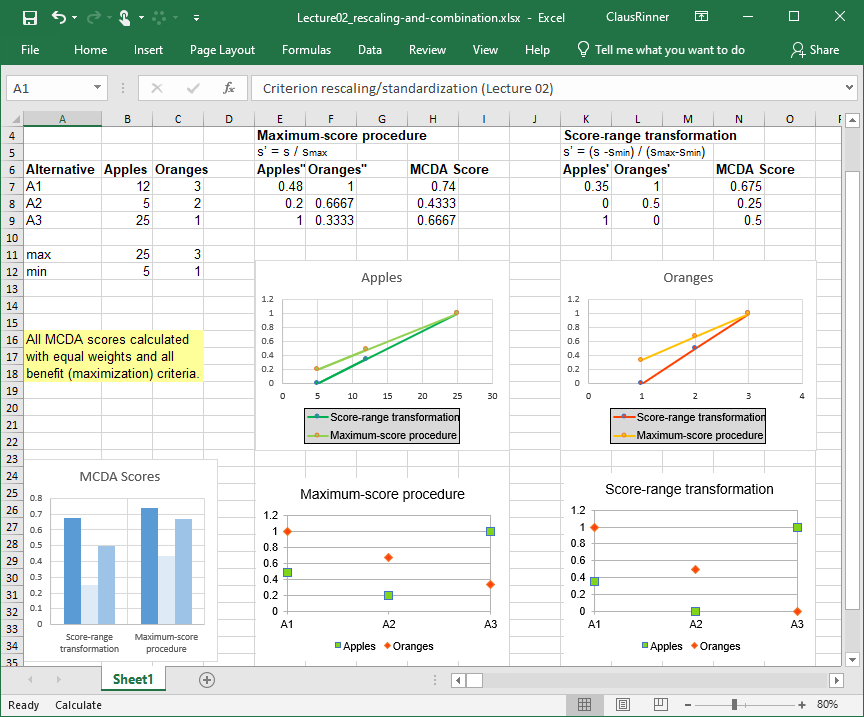Click the MCDA Scores bar chart title
The width and height of the screenshot is (864, 717).
point(120,477)
